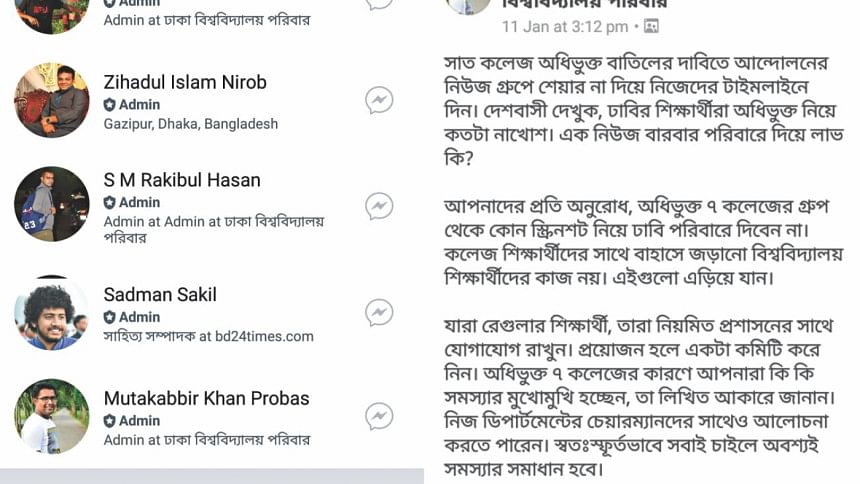The image size is (860, 484).
Task: Click Mutakabbir Khan Probas's profile picture
Action: pos(52,416)
